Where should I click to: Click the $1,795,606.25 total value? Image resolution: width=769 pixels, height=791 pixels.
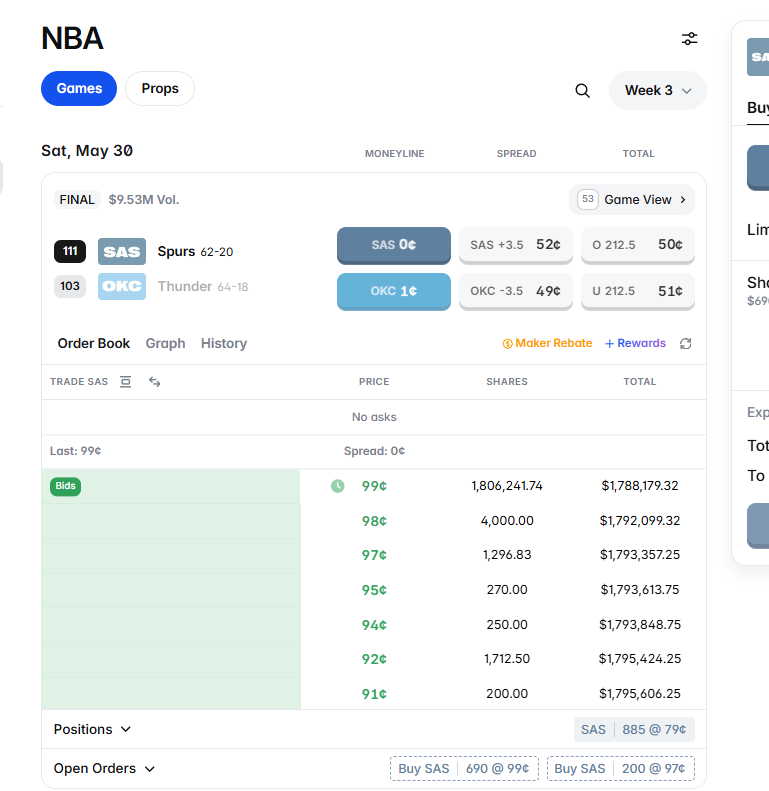tap(640, 694)
